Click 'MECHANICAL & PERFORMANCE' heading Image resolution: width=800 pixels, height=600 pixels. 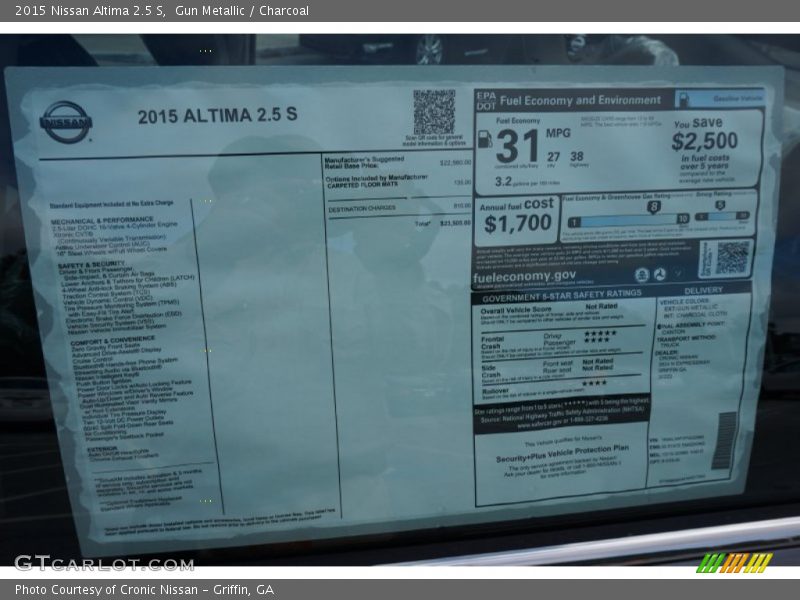coord(102,221)
